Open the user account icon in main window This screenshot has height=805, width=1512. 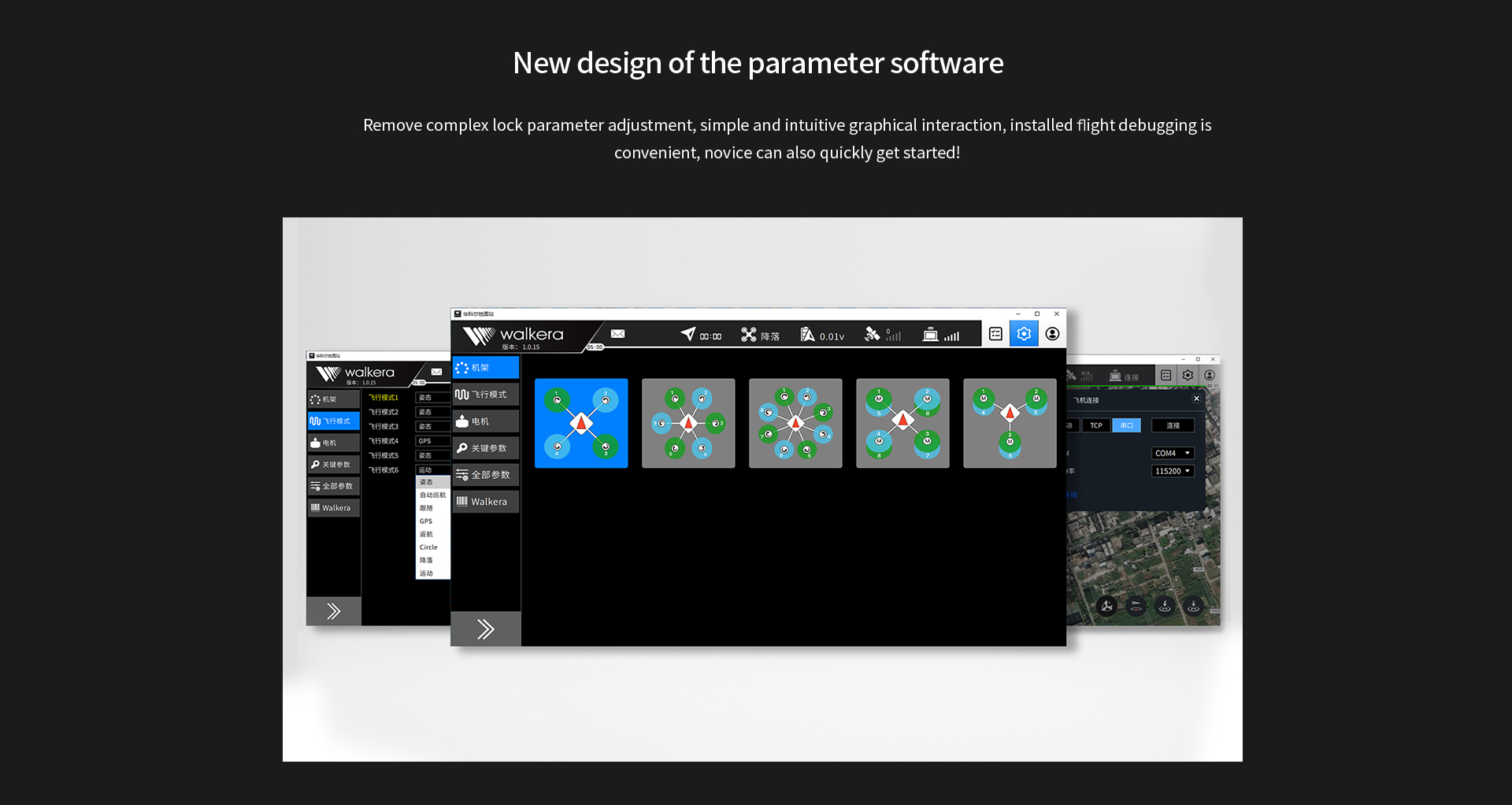tap(1052, 334)
